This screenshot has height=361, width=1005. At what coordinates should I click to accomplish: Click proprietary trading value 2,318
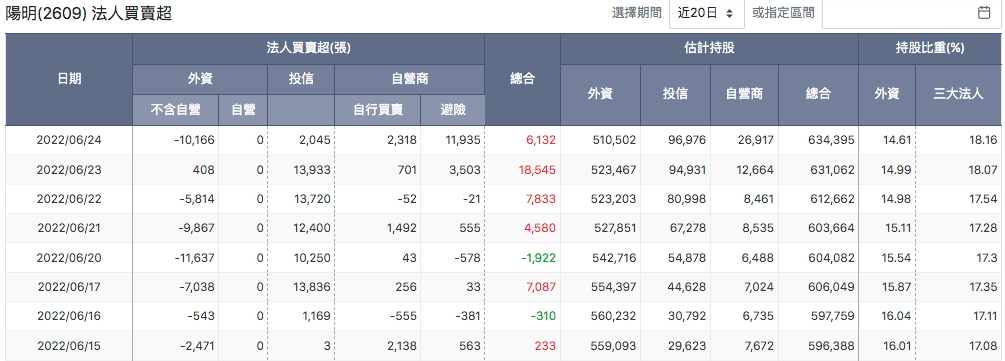click(x=403, y=140)
